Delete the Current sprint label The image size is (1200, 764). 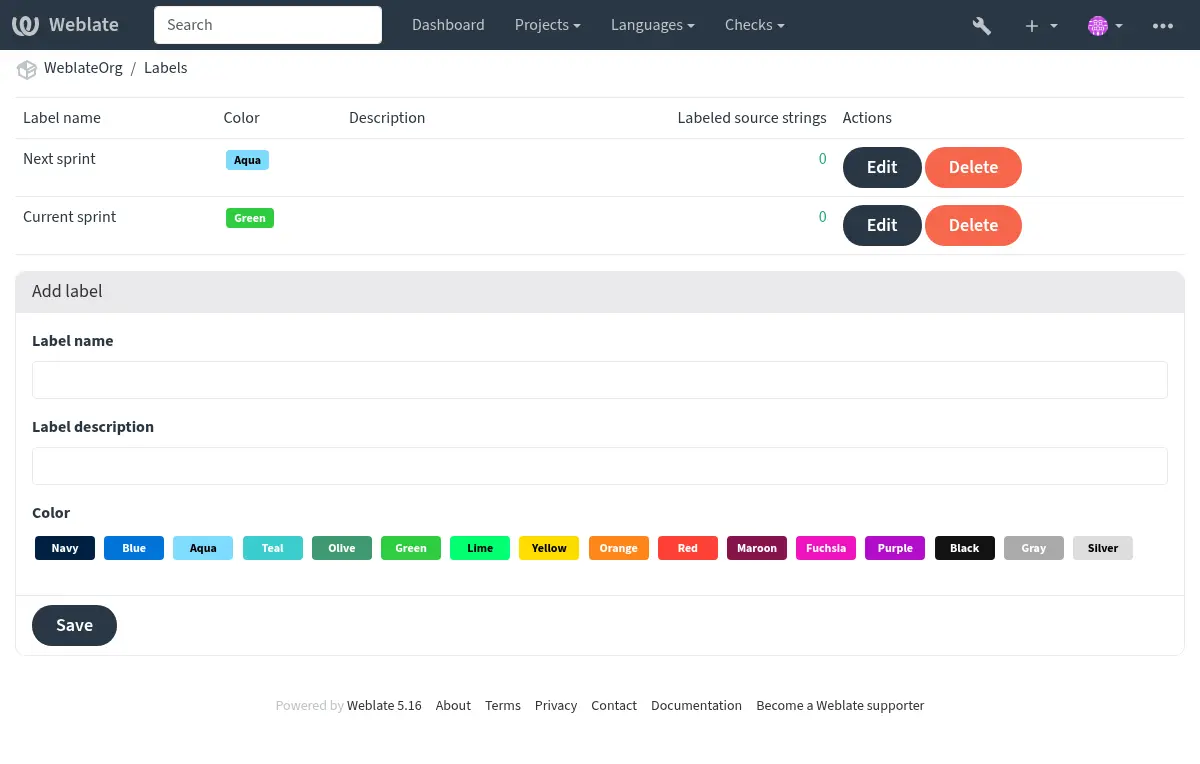pyautogui.click(x=972, y=225)
